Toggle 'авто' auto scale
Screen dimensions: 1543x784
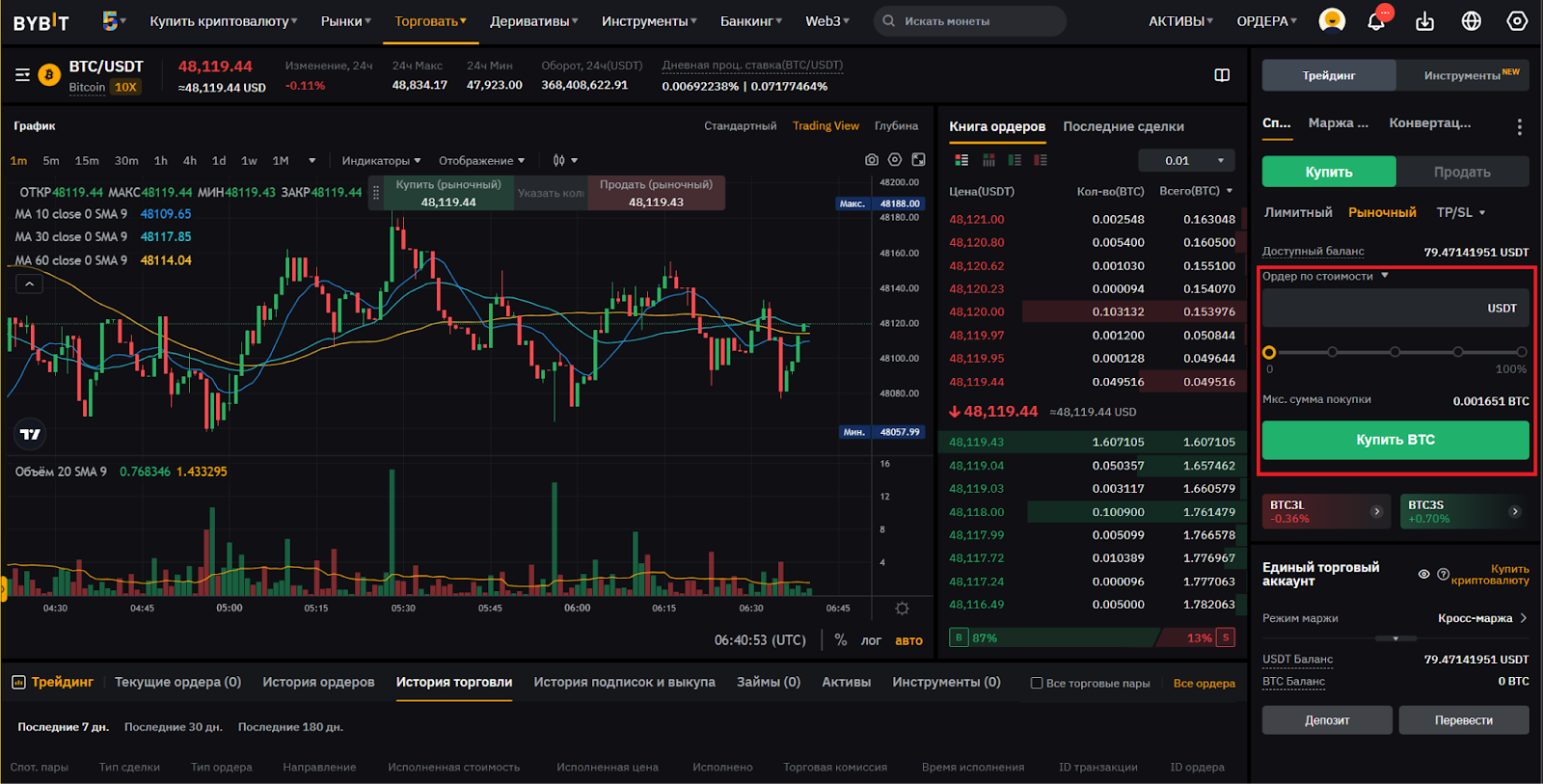[908, 640]
